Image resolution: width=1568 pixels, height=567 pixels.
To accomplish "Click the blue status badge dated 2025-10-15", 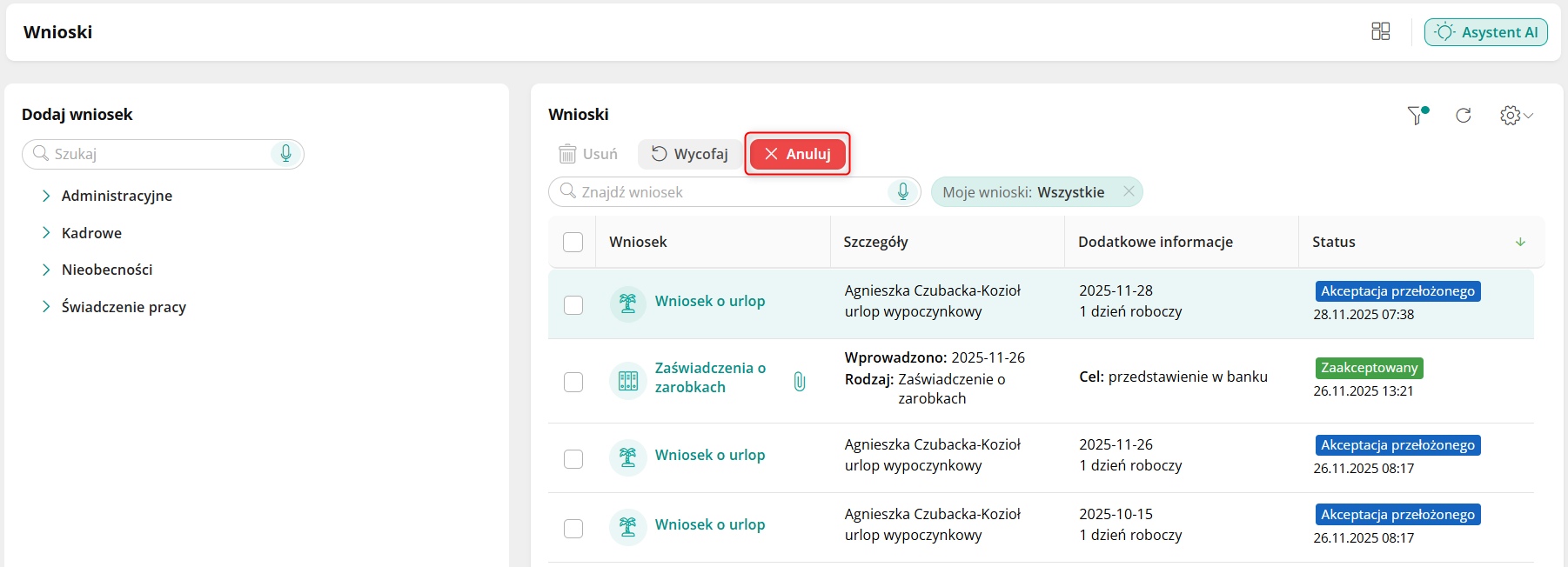I will tap(1397, 515).
